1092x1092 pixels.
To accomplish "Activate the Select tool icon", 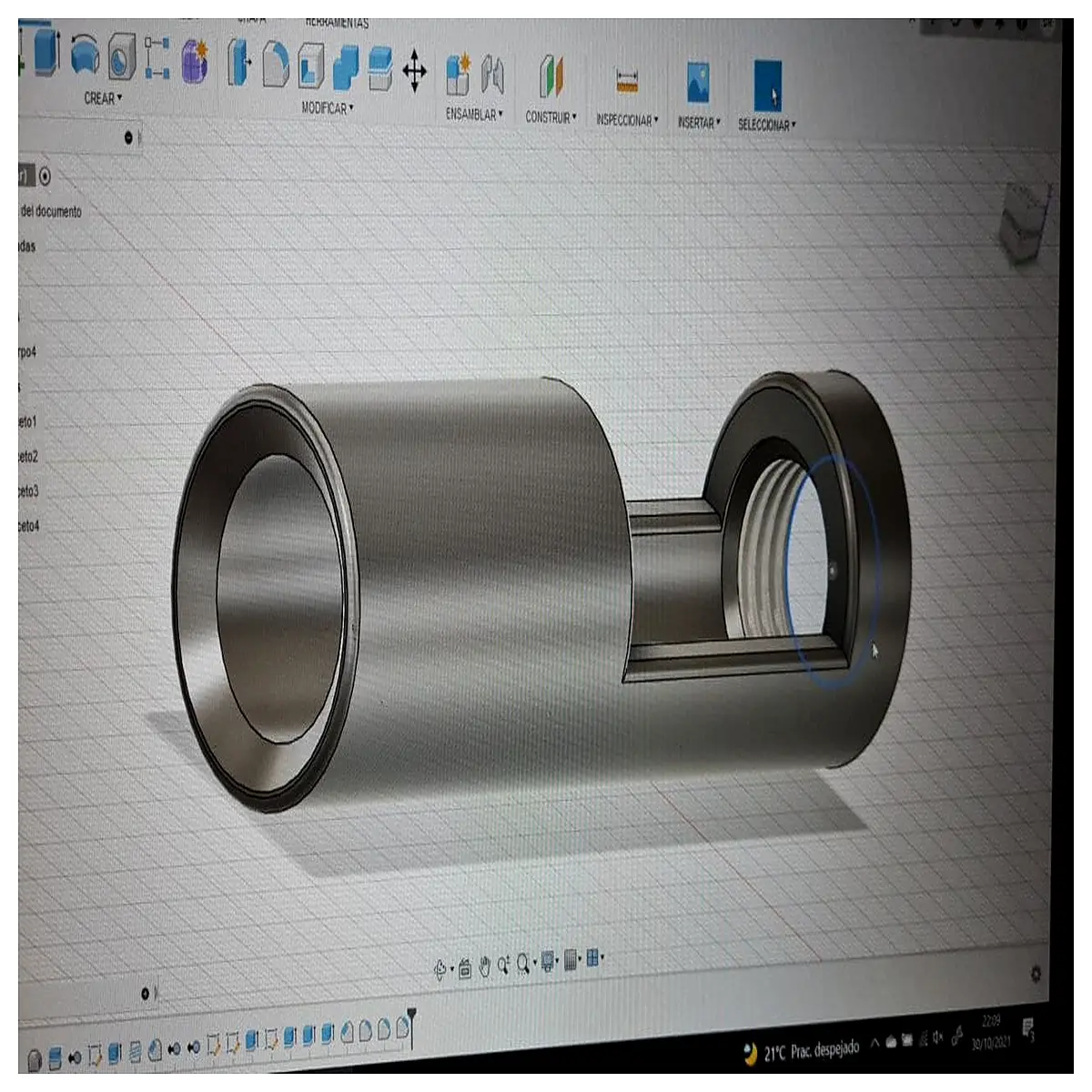I will pyautogui.click(x=767, y=85).
